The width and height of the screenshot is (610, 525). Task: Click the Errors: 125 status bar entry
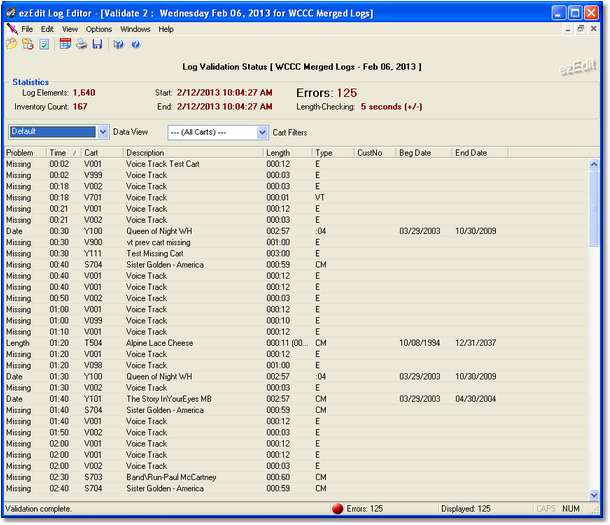click(365, 509)
